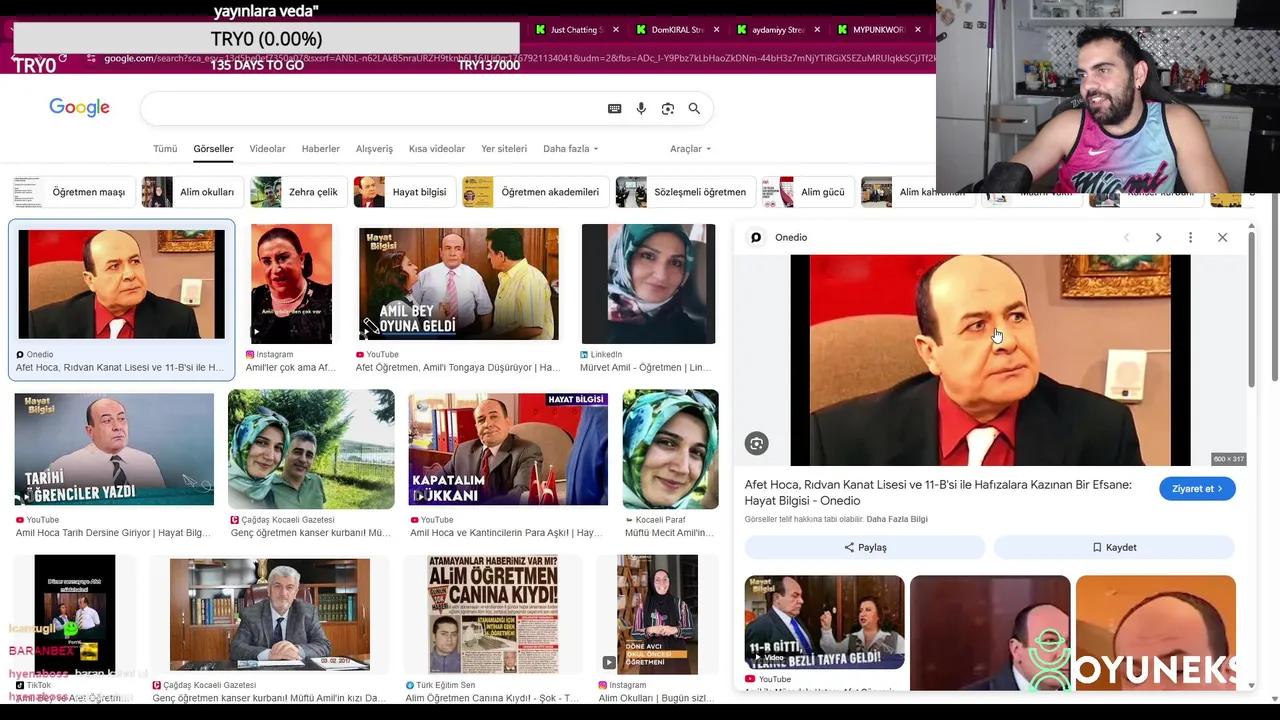Image resolution: width=1280 pixels, height=720 pixels.
Task: Open Alim Öğretmen Canına Kıydı newspaper thumbnail
Action: pos(493,614)
